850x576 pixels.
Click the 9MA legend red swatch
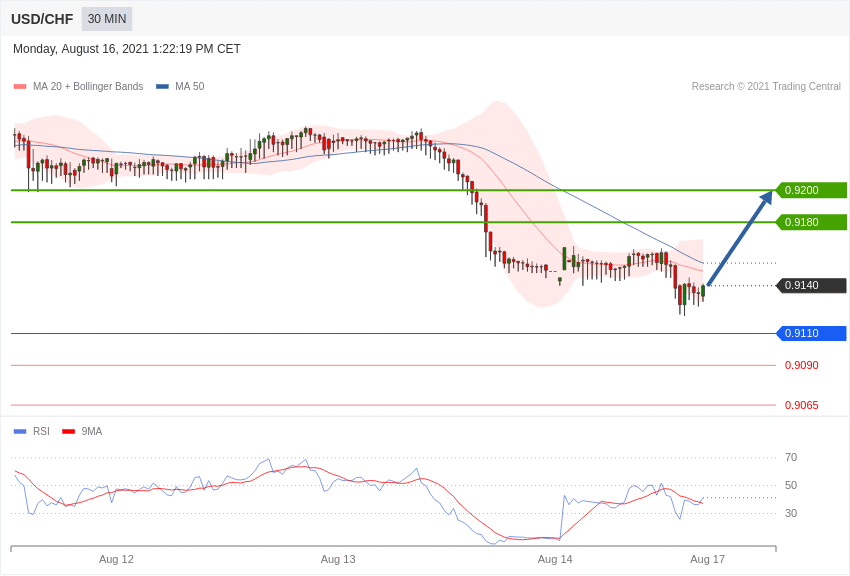(69, 432)
